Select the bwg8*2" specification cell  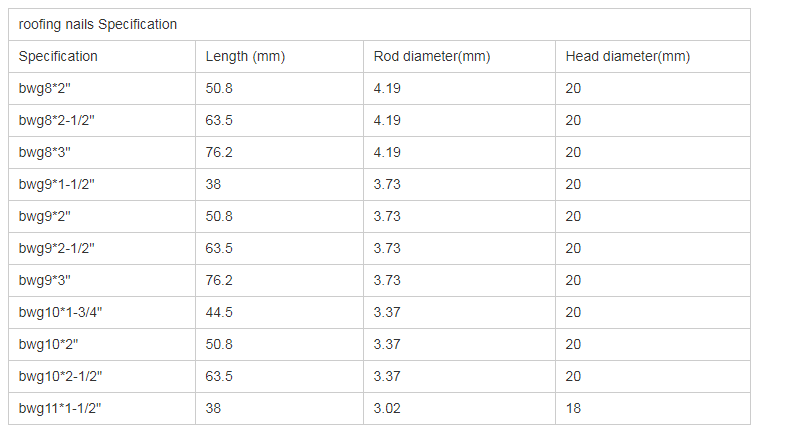(45, 88)
